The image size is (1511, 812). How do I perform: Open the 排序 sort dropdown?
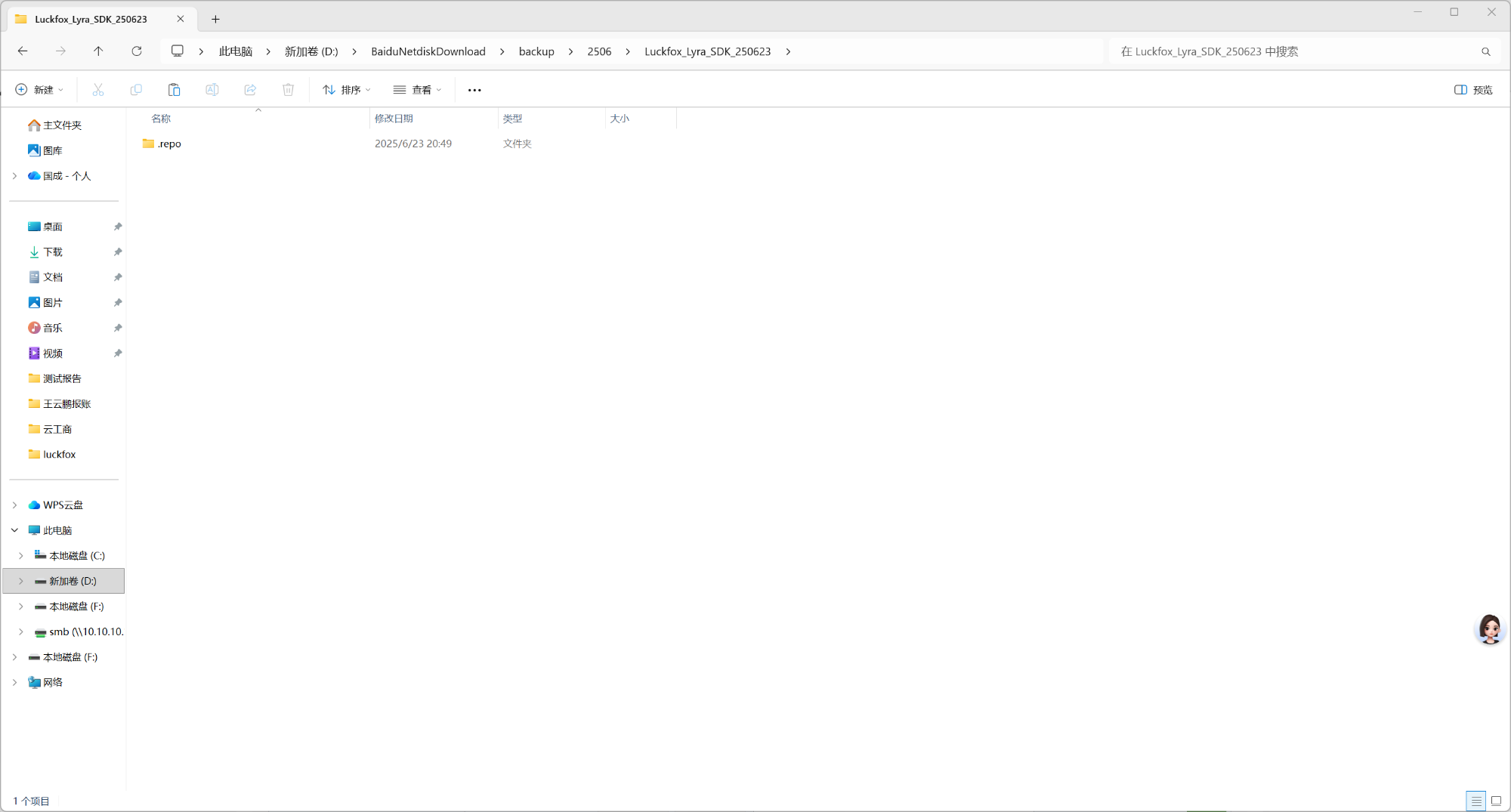[347, 90]
